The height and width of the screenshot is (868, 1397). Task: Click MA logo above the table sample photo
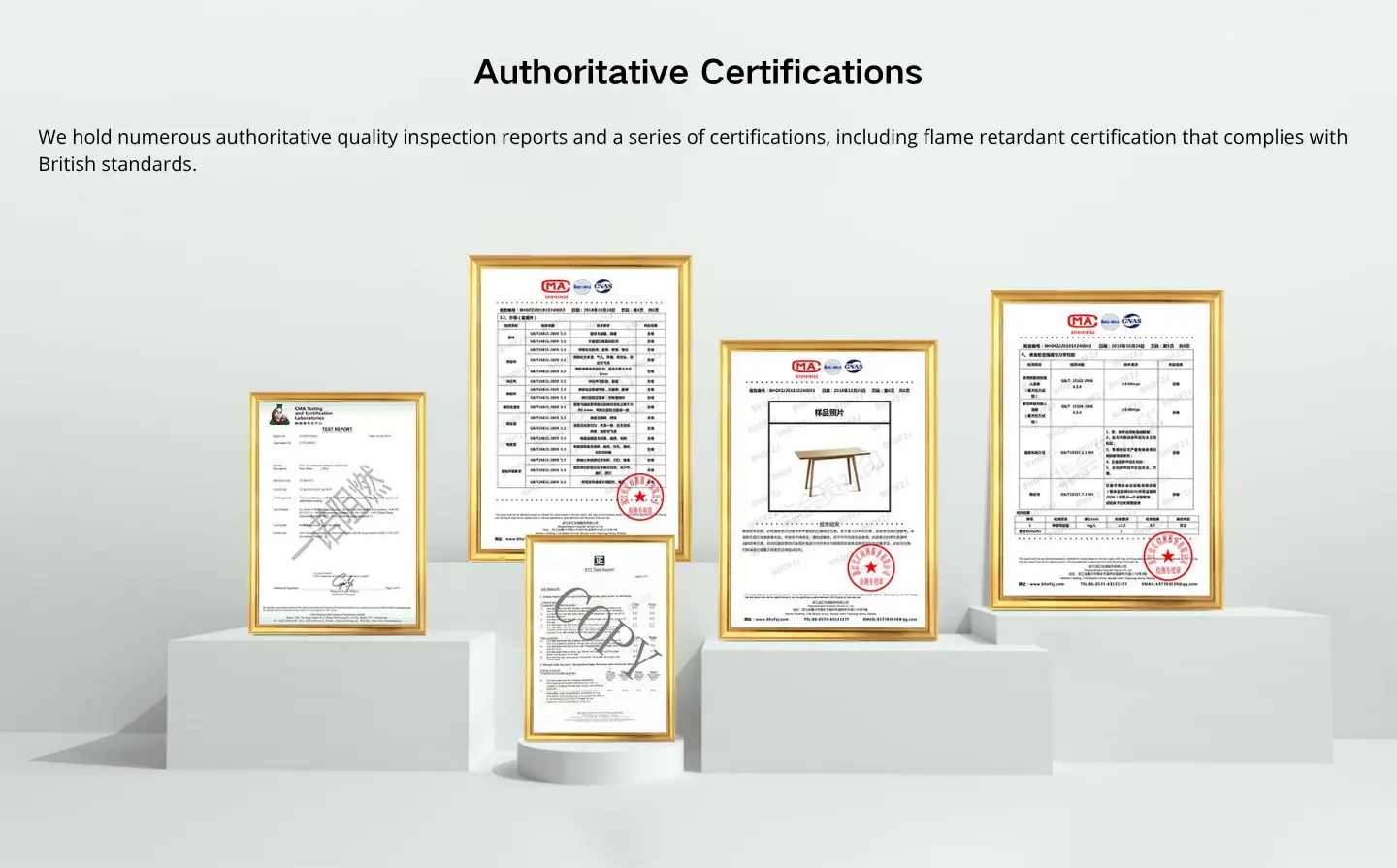pyautogui.click(x=806, y=367)
